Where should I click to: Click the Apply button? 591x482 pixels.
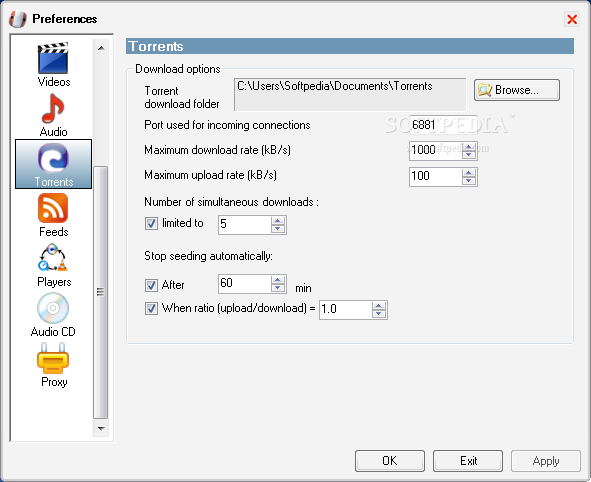[546, 461]
